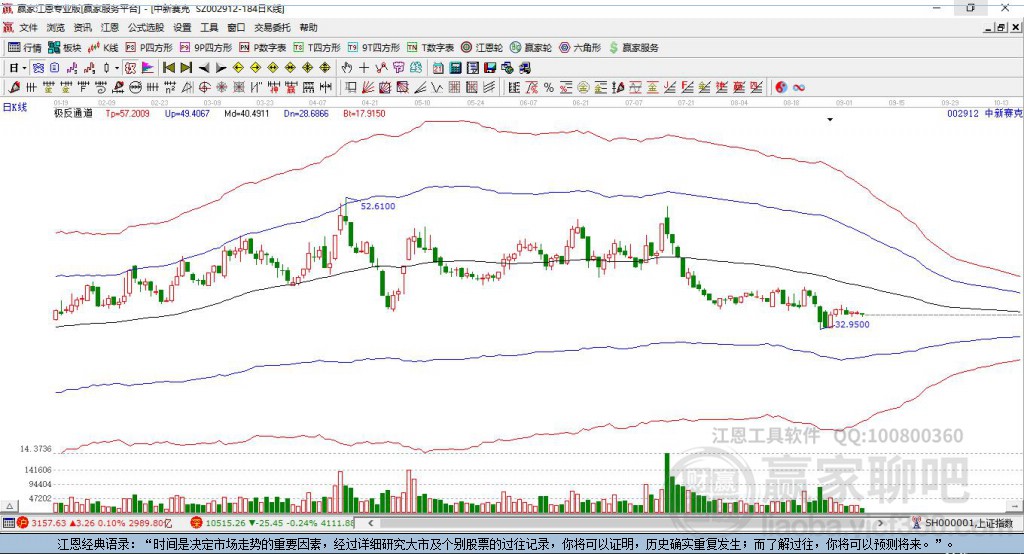Select the red circle-cross target tool

(204, 87)
